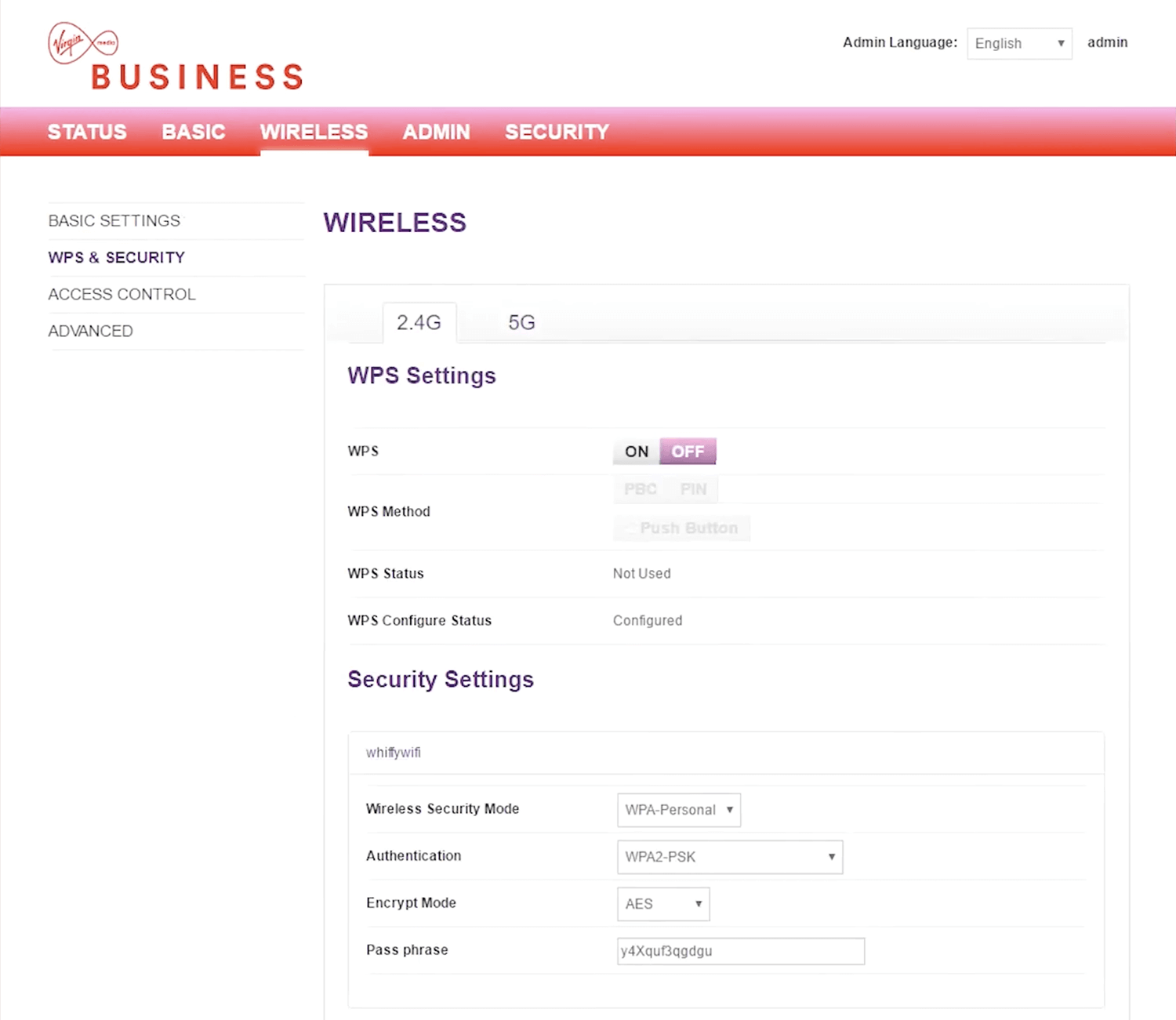Turn WPS on
This screenshot has height=1020, width=1176.
point(636,452)
